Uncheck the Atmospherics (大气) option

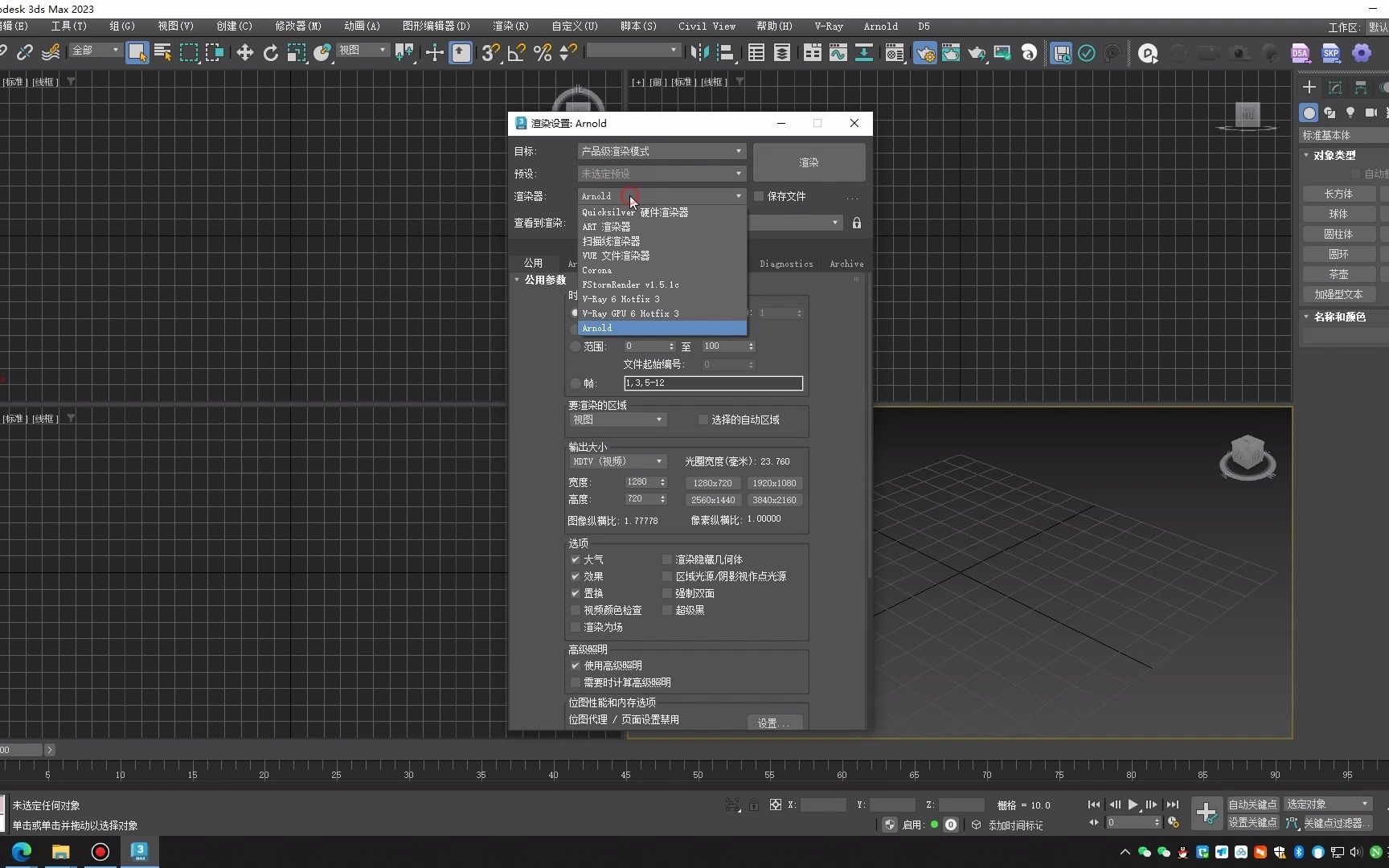(576, 559)
